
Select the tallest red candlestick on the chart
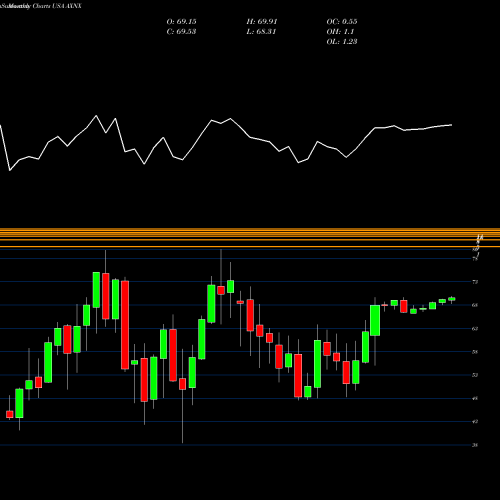125,325
